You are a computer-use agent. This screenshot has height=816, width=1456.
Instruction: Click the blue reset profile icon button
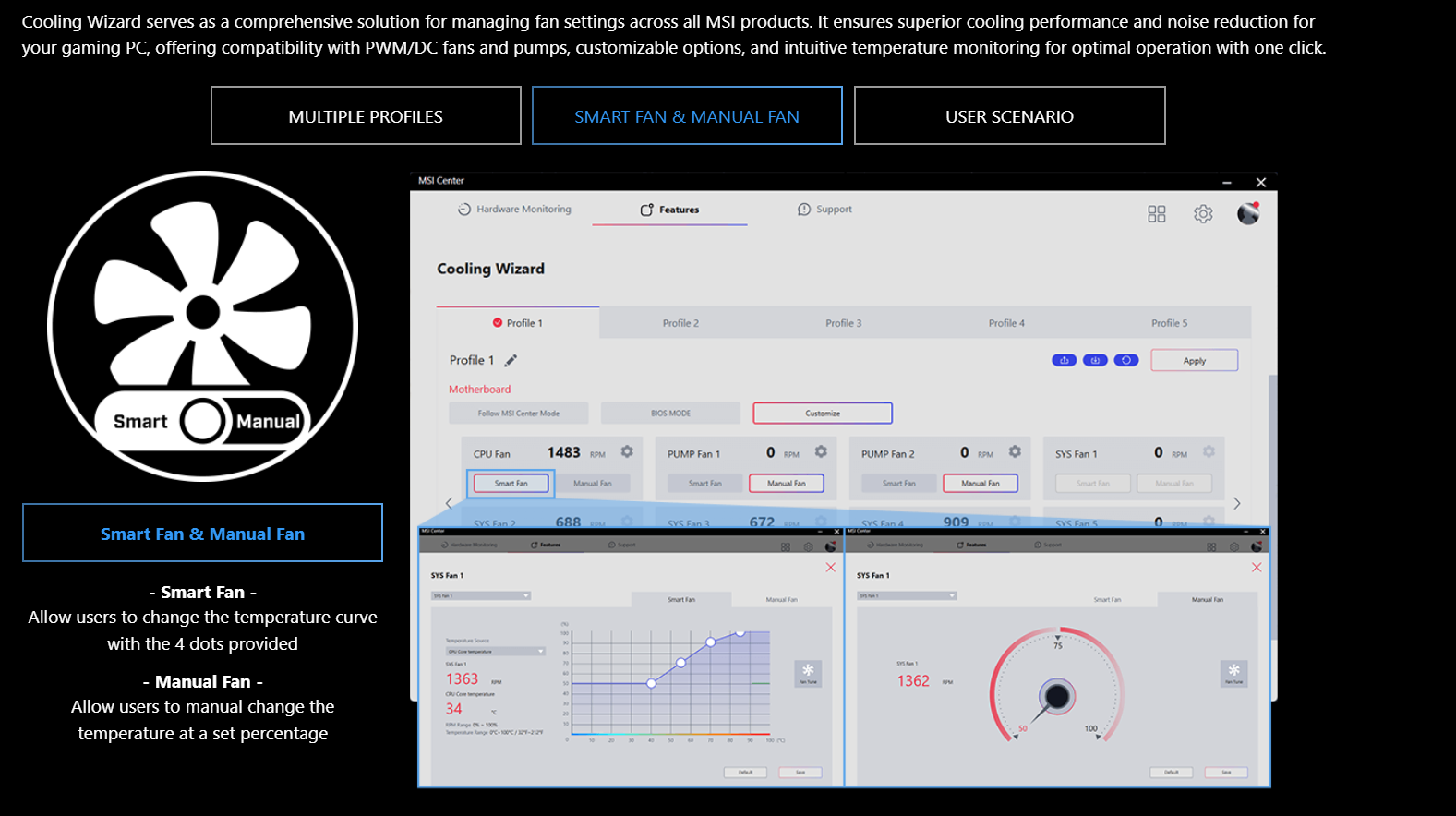1125,361
